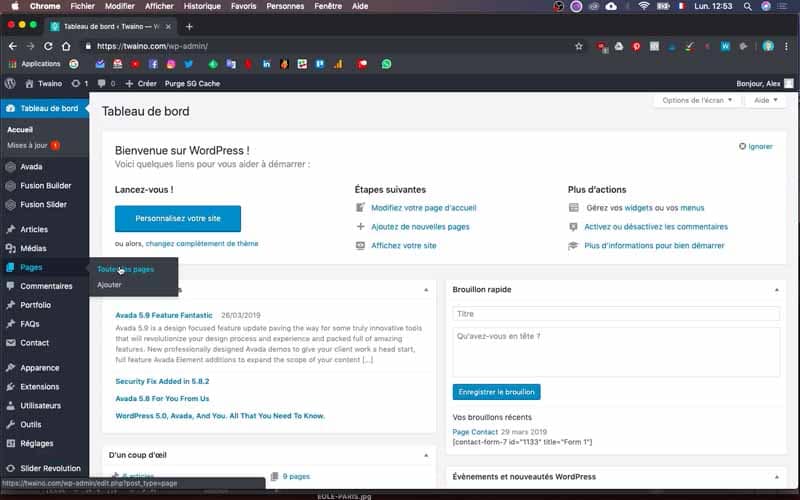Choose Toutes les pages submenu item
Image resolution: width=800 pixels, height=500 pixels.
pyautogui.click(x=126, y=269)
